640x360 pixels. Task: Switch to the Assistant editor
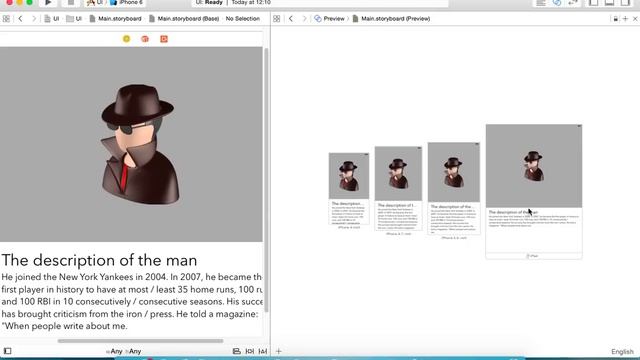557,2
